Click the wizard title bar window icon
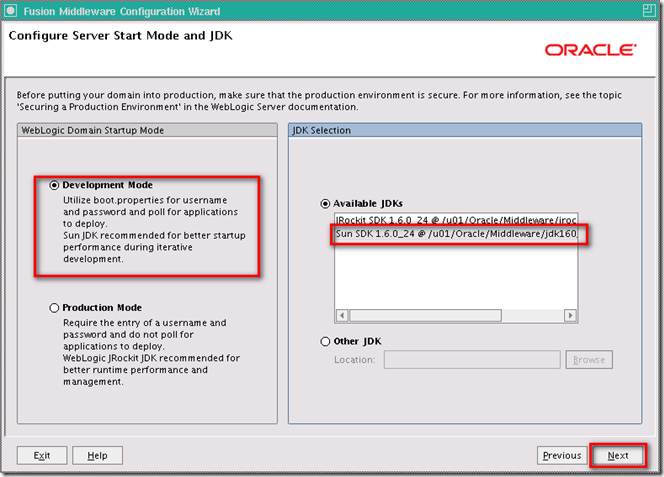This screenshot has height=477, width=664. [11, 11]
